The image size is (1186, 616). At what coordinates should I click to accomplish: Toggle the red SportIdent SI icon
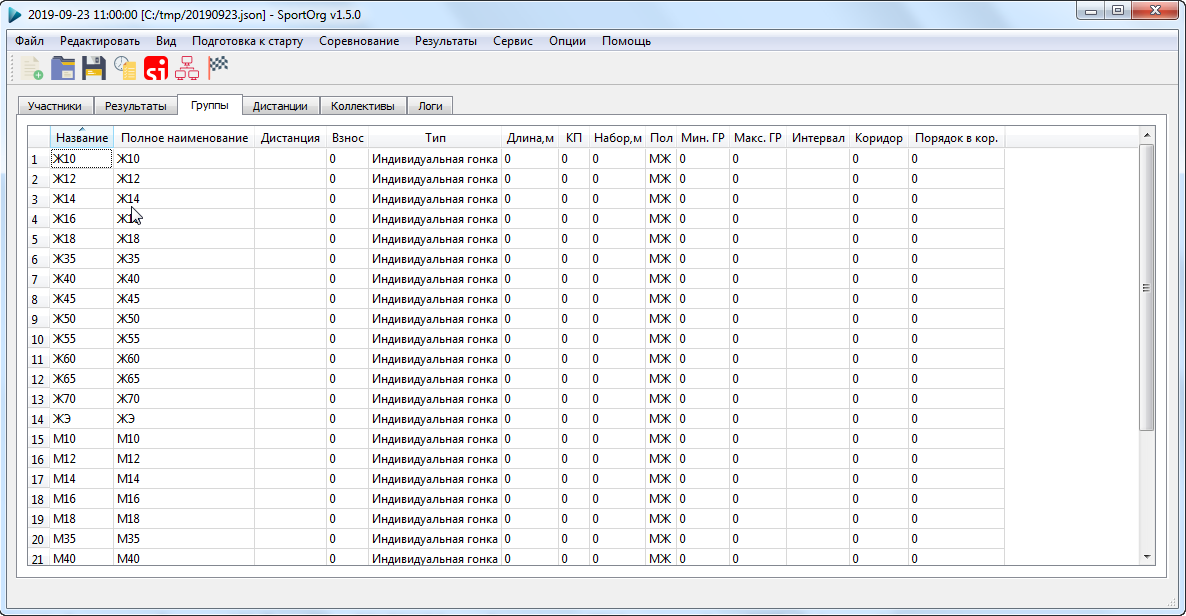click(156, 68)
